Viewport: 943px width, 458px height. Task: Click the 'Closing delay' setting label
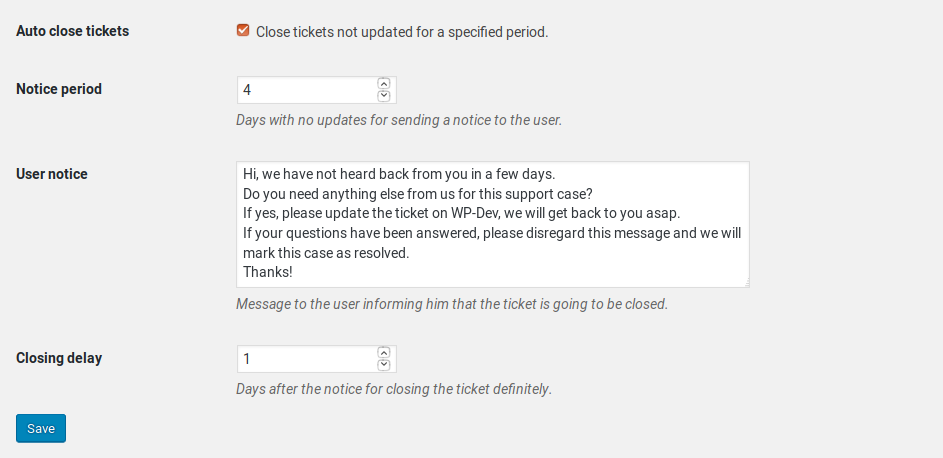59,358
